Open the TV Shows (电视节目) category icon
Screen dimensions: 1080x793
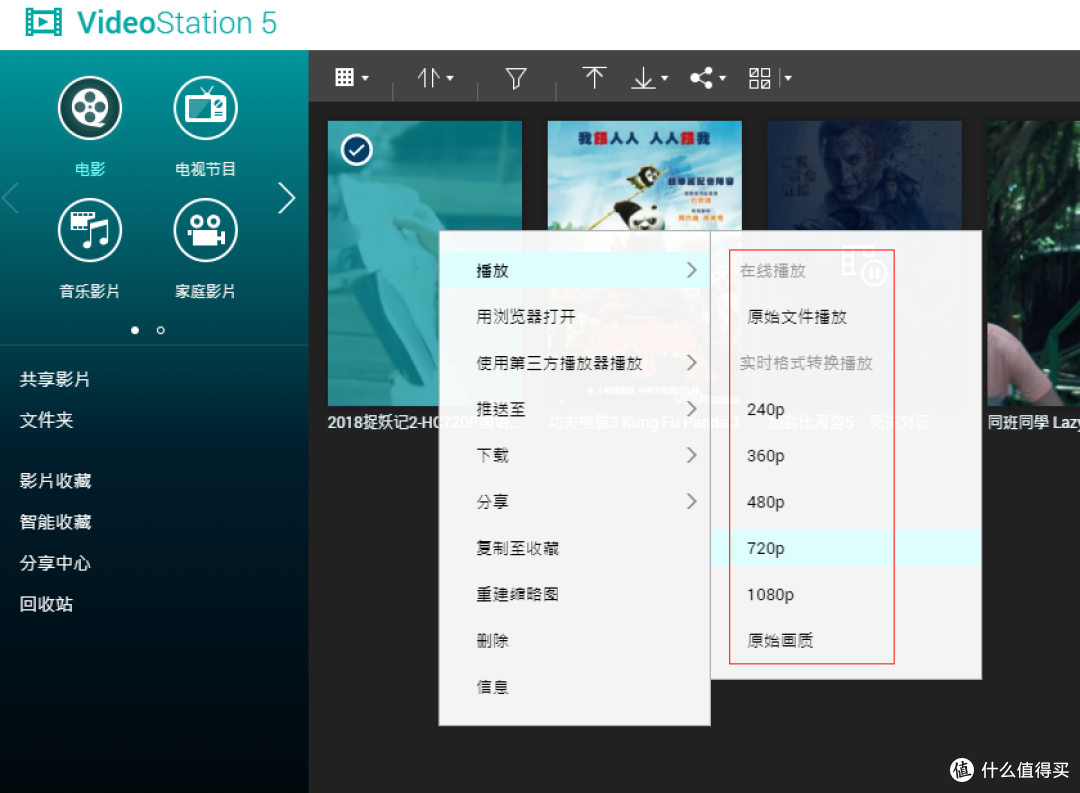click(x=205, y=108)
